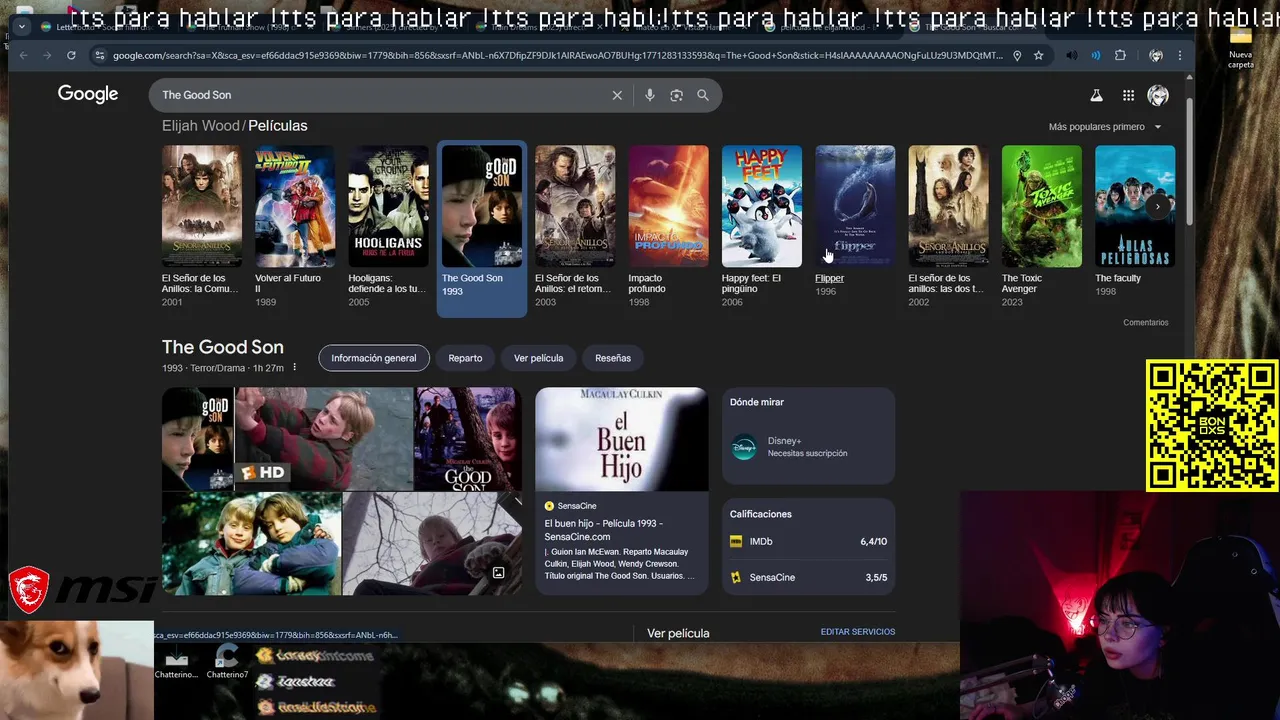
Task: Click in the Google search input field
Action: point(380,95)
